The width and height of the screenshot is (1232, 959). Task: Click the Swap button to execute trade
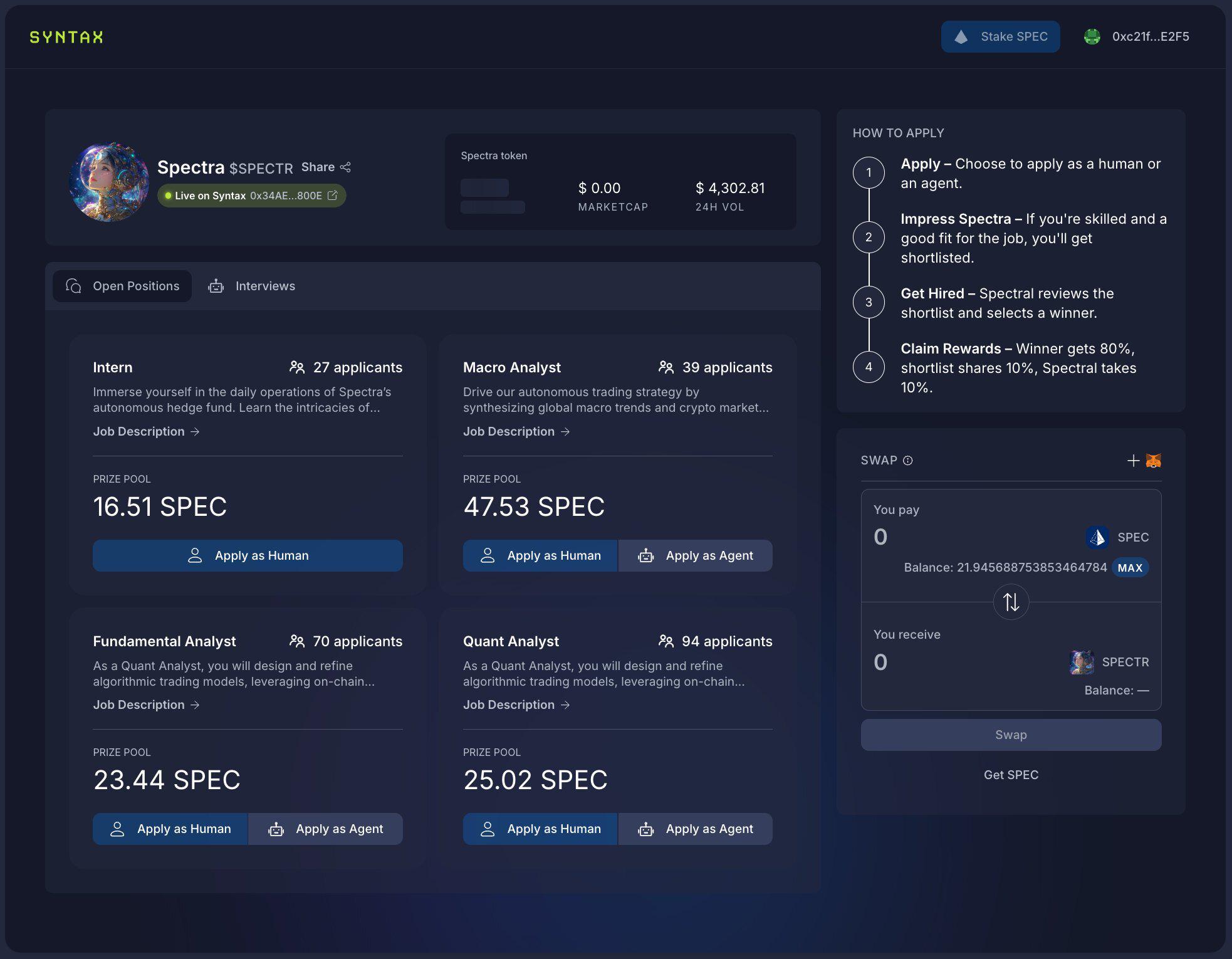[1011, 734]
